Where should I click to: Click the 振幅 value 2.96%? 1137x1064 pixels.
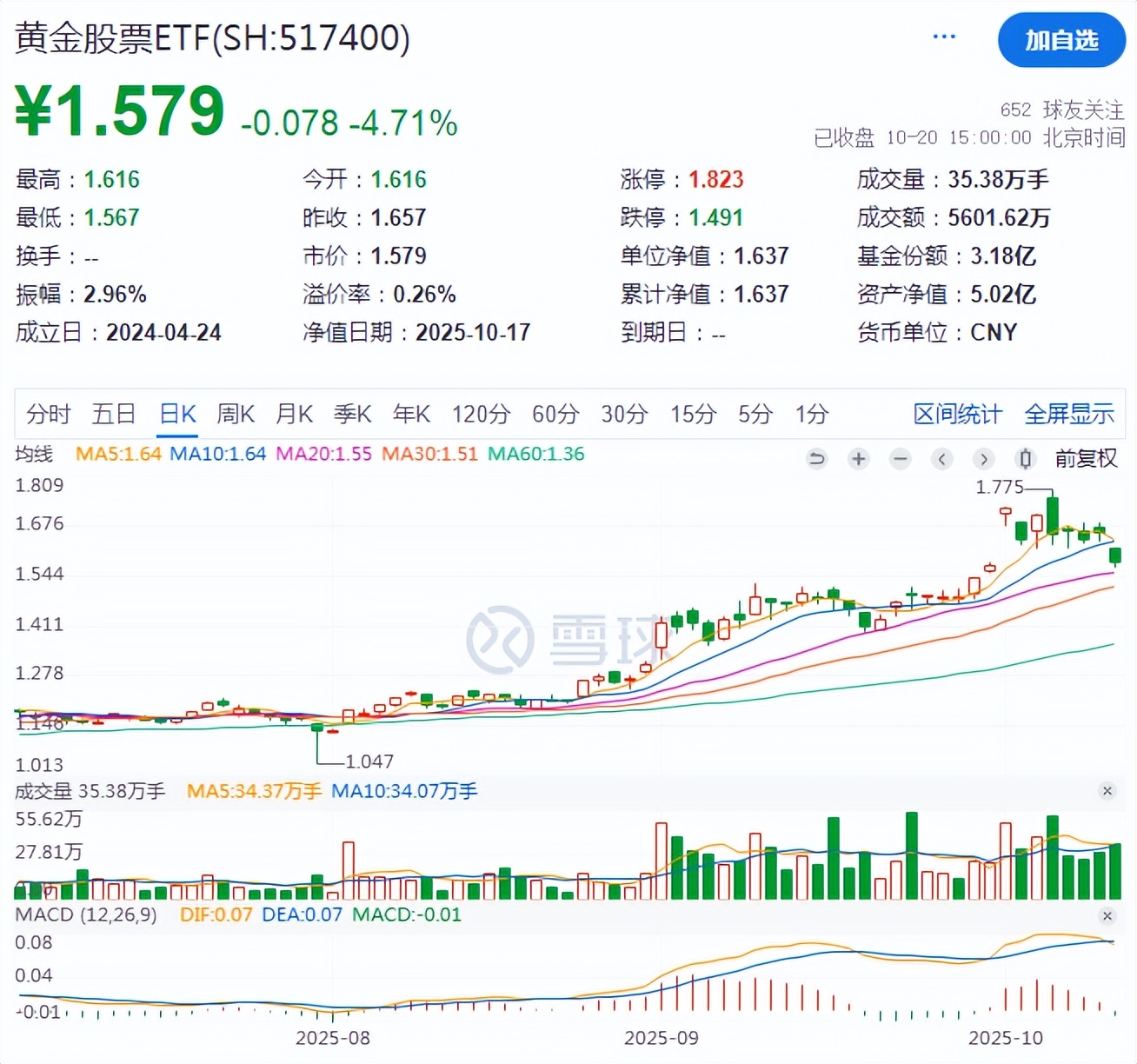click(x=115, y=294)
